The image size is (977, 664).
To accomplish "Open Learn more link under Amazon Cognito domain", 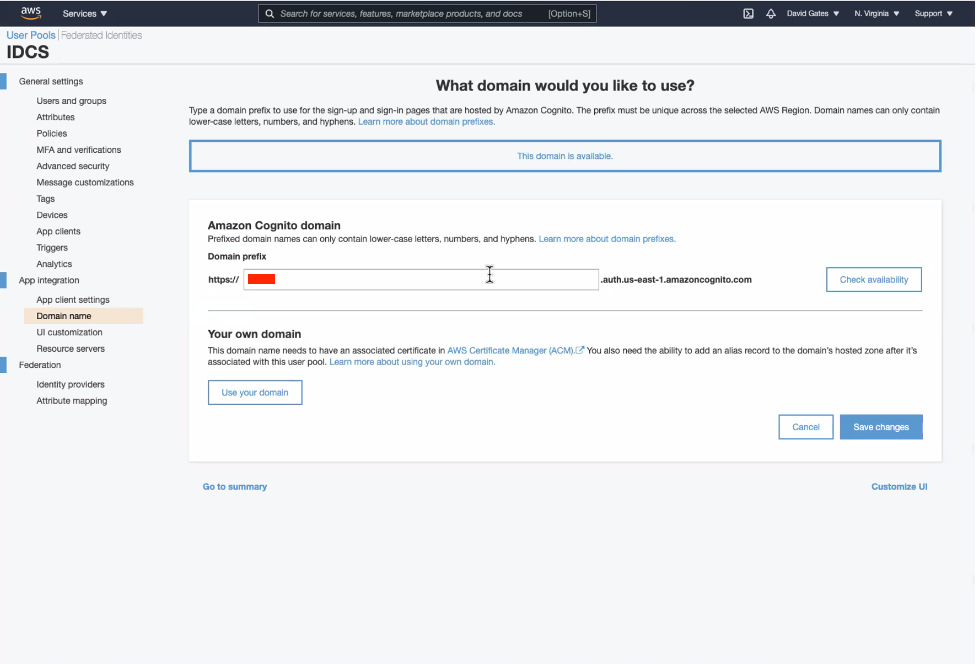I will point(607,239).
